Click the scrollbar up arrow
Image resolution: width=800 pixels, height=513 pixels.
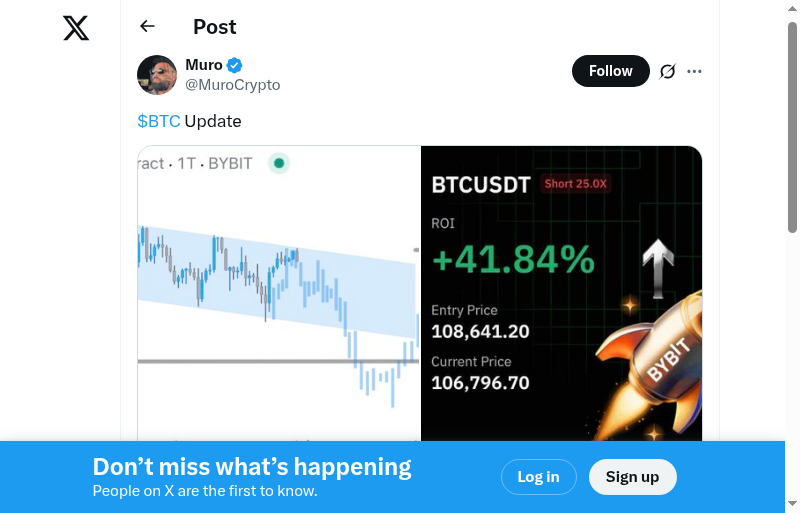click(792, 8)
